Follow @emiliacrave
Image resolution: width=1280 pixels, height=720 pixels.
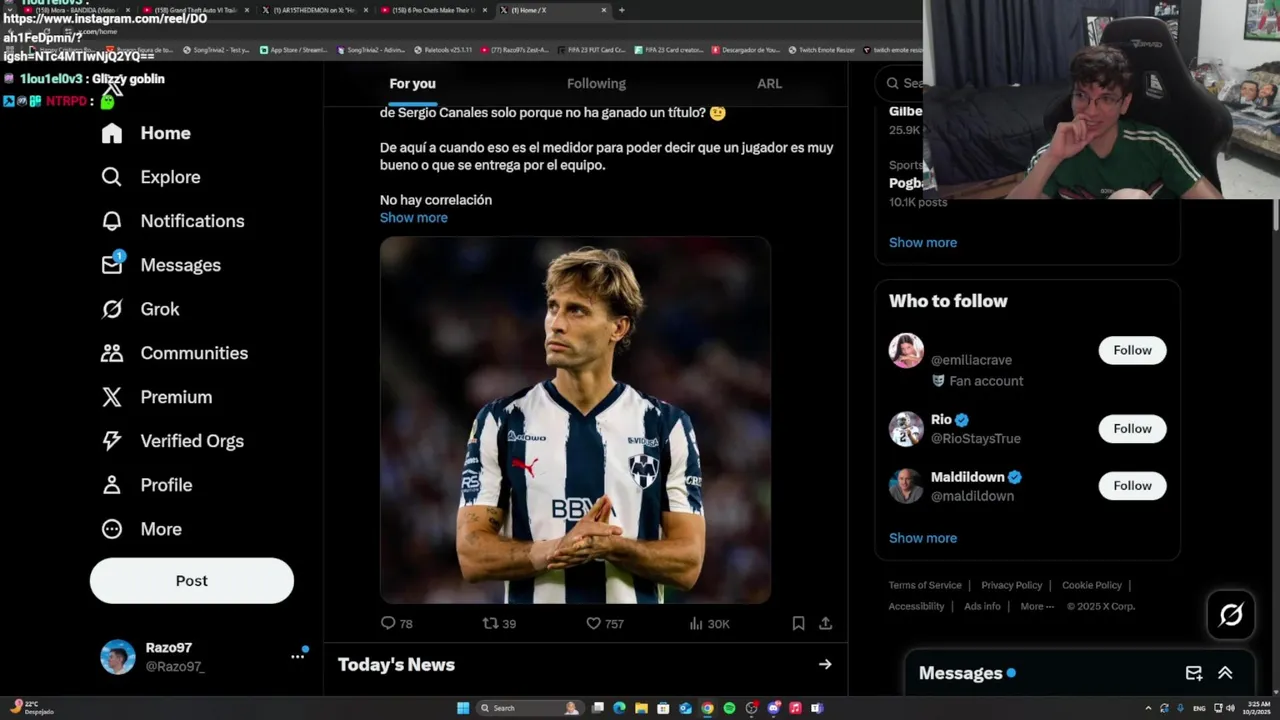[x=1132, y=350]
